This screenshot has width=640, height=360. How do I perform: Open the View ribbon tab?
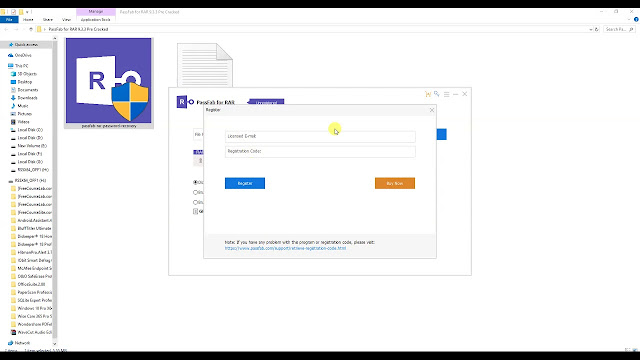66,20
